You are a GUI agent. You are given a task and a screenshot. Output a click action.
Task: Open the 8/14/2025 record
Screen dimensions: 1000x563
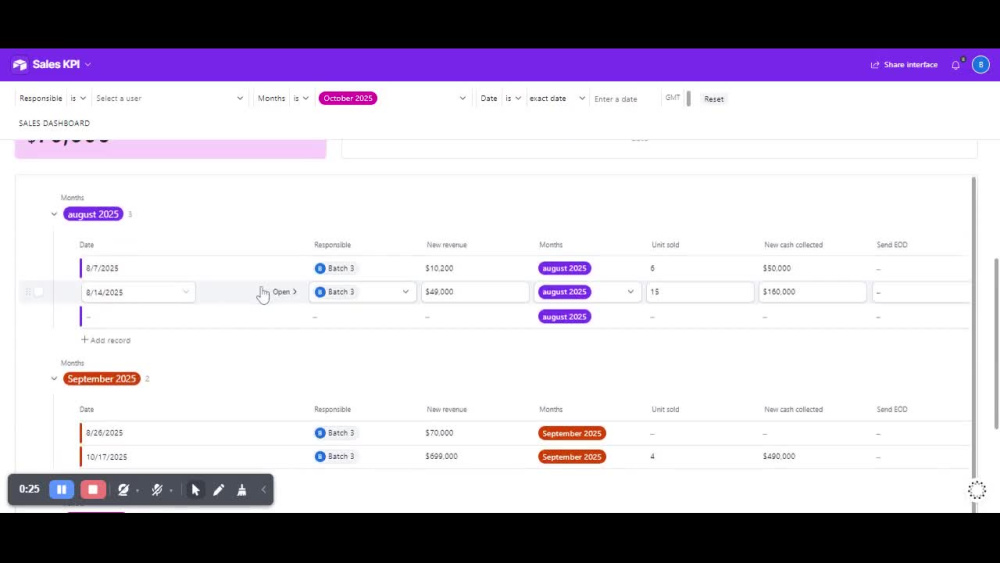tap(284, 292)
